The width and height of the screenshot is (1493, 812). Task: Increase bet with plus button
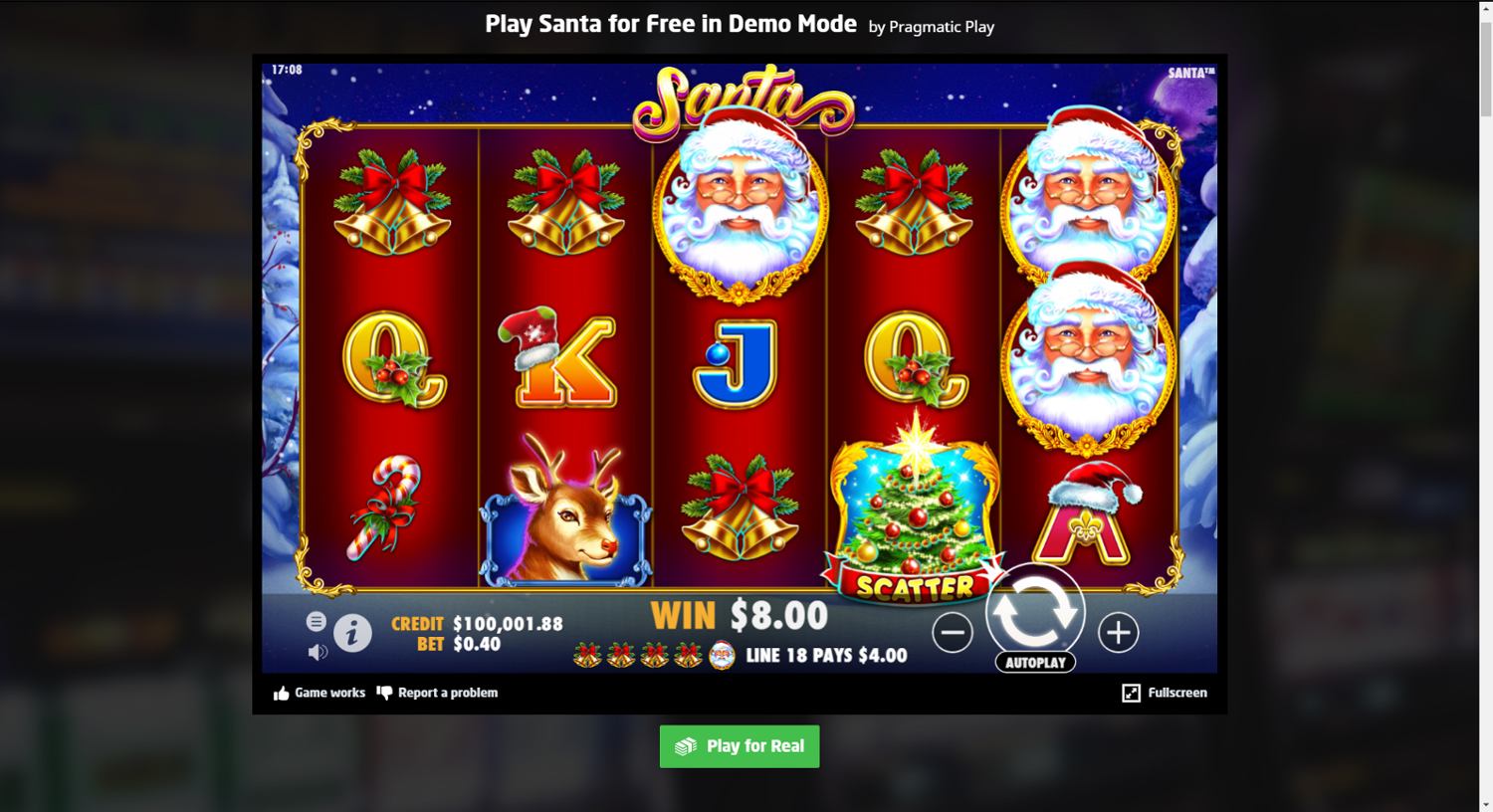1118,633
